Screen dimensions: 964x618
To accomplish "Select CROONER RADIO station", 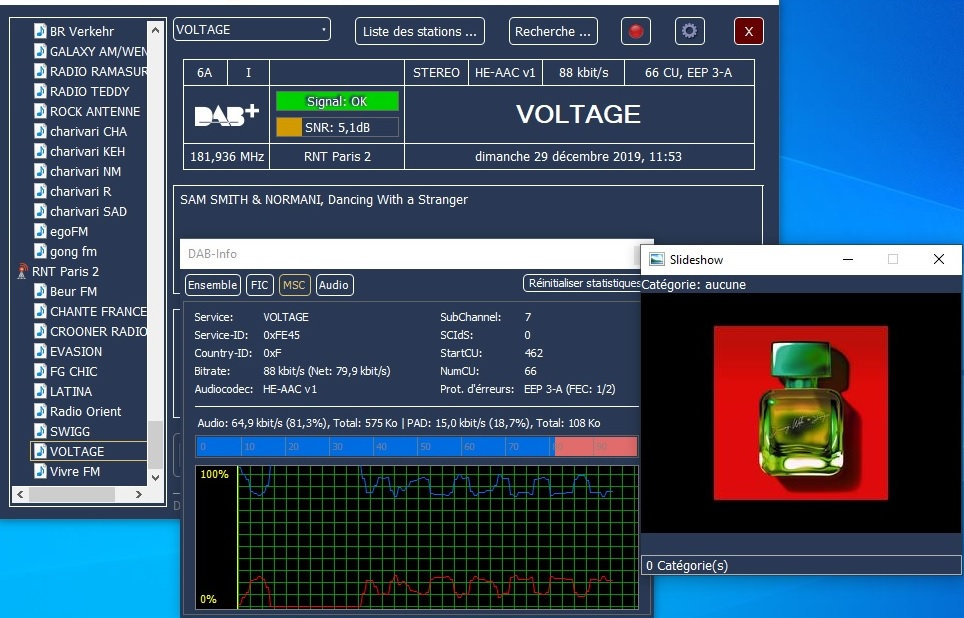I will (x=98, y=331).
